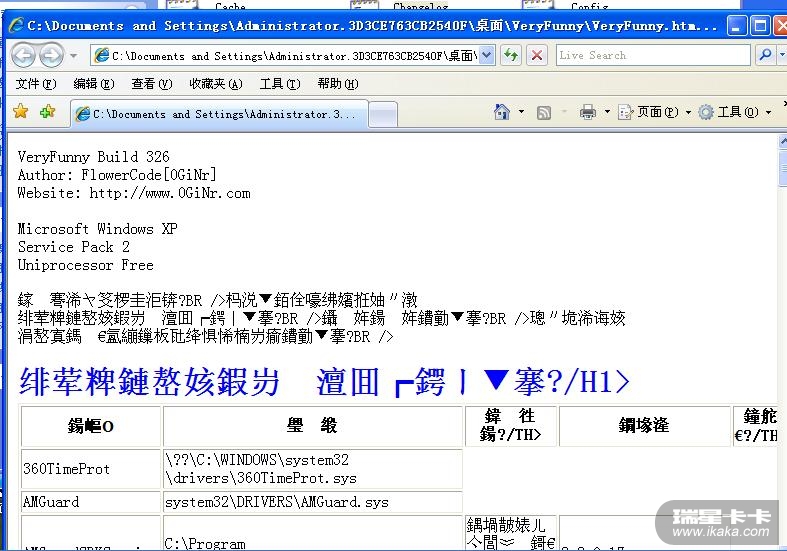Open the search provider options dropdown
The width and height of the screenshot is (787, 551).
point(781,55)
